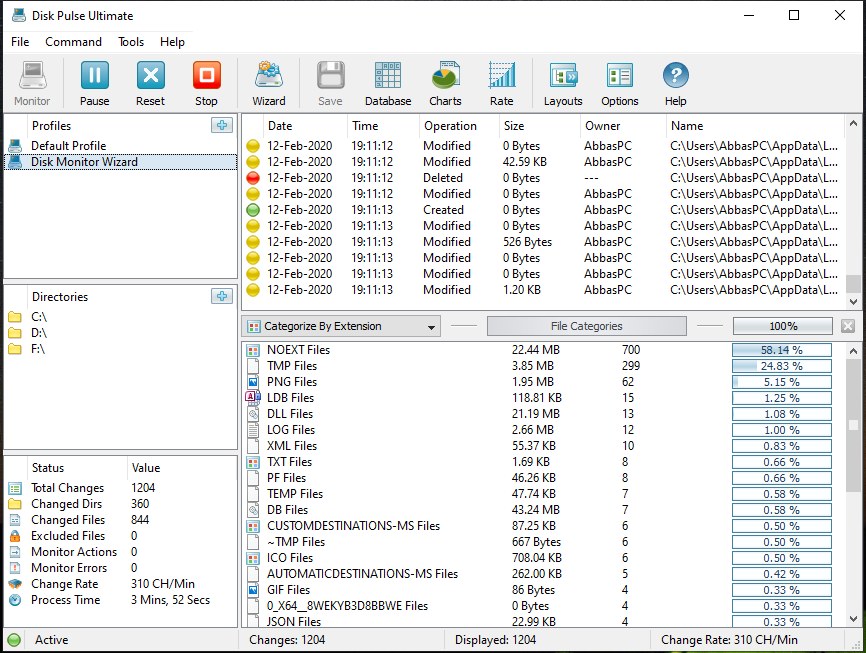Click the LOG Files document icon
The height and width of the screenshot is (653, 866).
click(x=253, y=430)
